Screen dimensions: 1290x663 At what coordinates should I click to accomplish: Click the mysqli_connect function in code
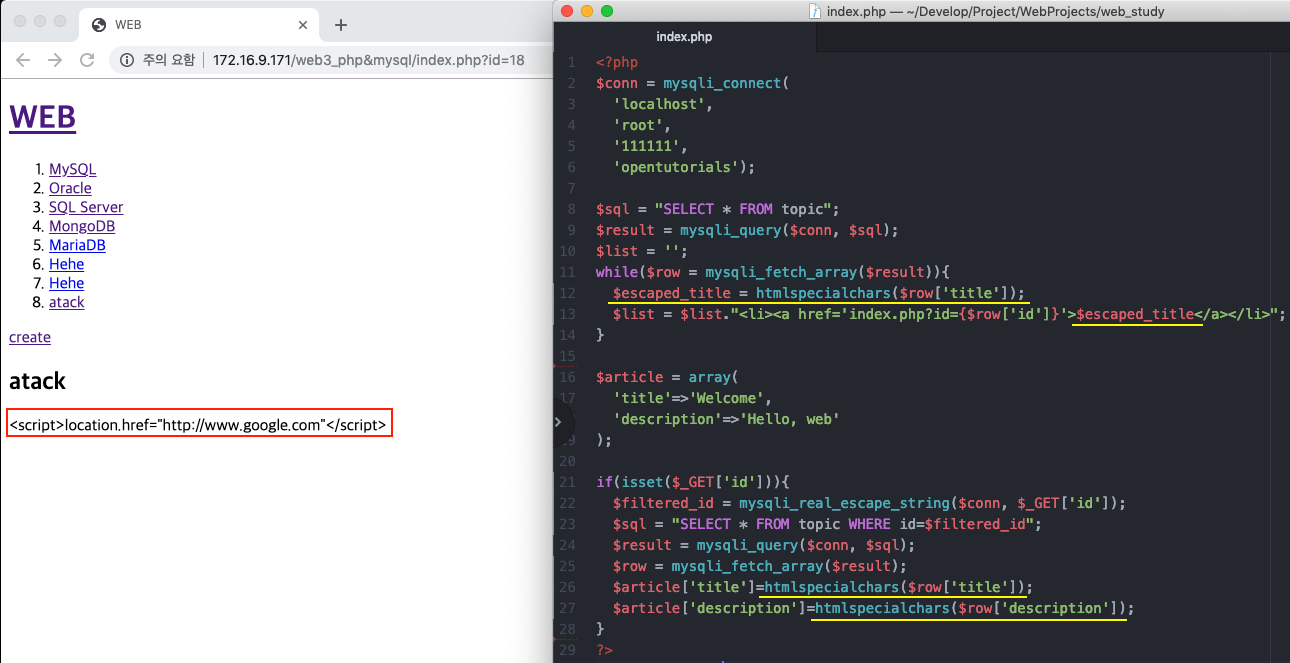pos(723,83)
